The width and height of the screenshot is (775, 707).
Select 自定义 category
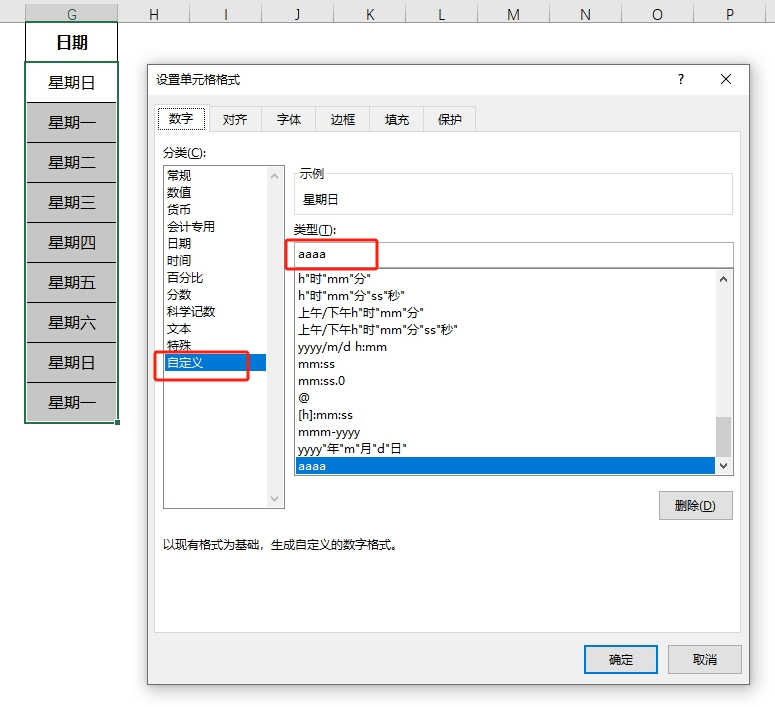coord(215,362)
